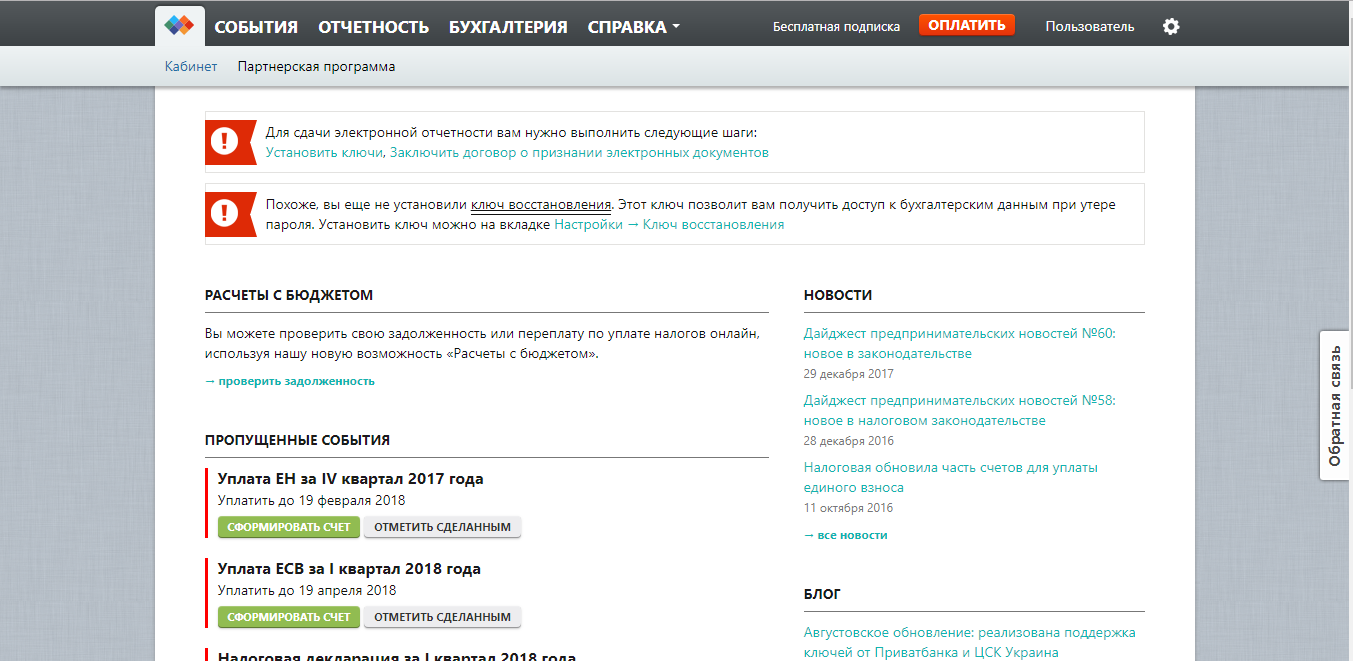1353x661 pixels.
Task: Click deadline text Уплатить до 19 апреля 2018
Action: pyautogui.click(x=307, y=591)
